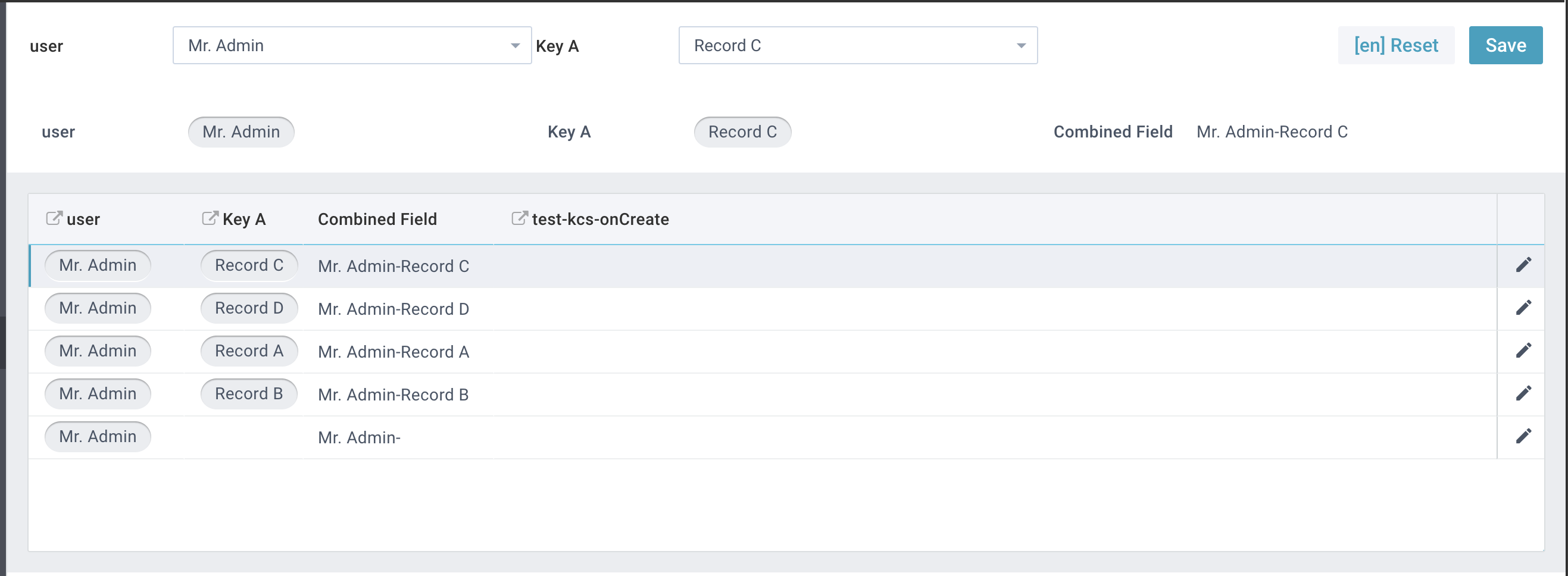Edit the Mr. Admin-Record A row
Image resolution: width=1568 pixels, height=576 pixels.
(x=1523, y=350)
